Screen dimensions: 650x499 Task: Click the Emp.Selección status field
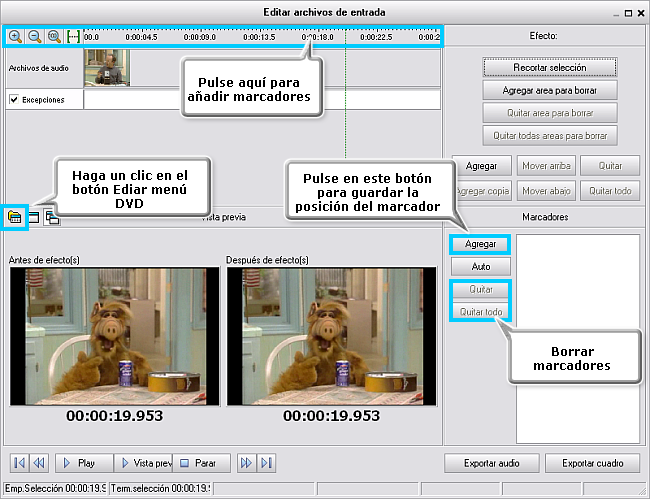pos(55,488)
